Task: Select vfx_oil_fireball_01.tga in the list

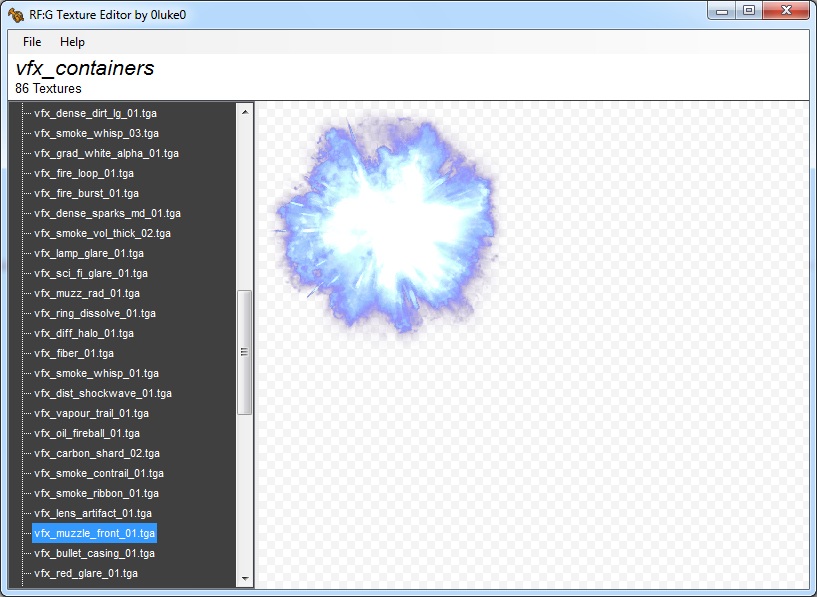Action: pos(87,433)
